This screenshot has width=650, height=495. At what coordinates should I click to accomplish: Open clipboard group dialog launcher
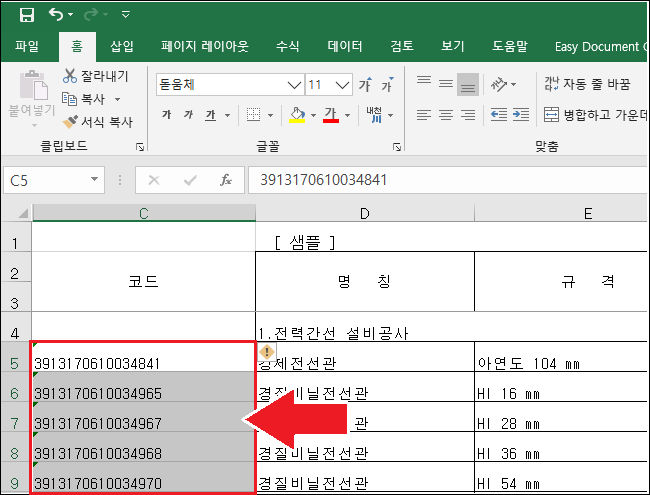coord(140,147)
